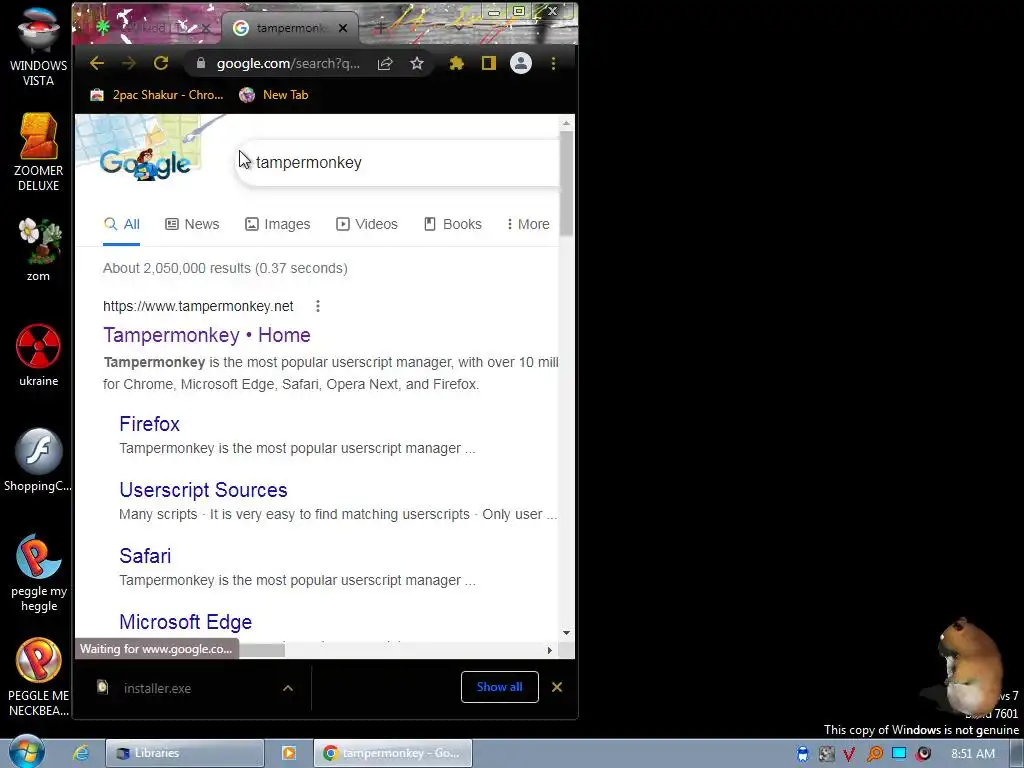Screen dimensions: 1024x768
Task: Click the scroll up arrow on page scrollbar
Action: pyautogui.click(x=566, y=123)
